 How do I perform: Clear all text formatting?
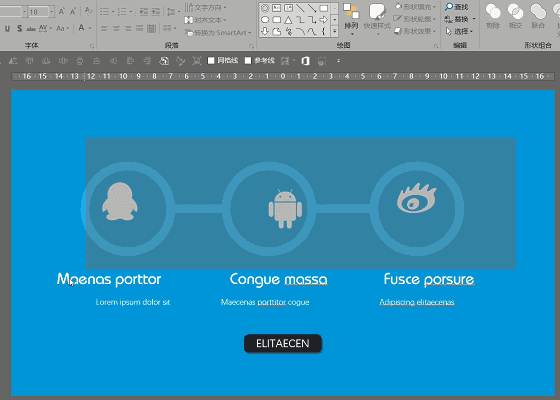[x=88, y=11]
